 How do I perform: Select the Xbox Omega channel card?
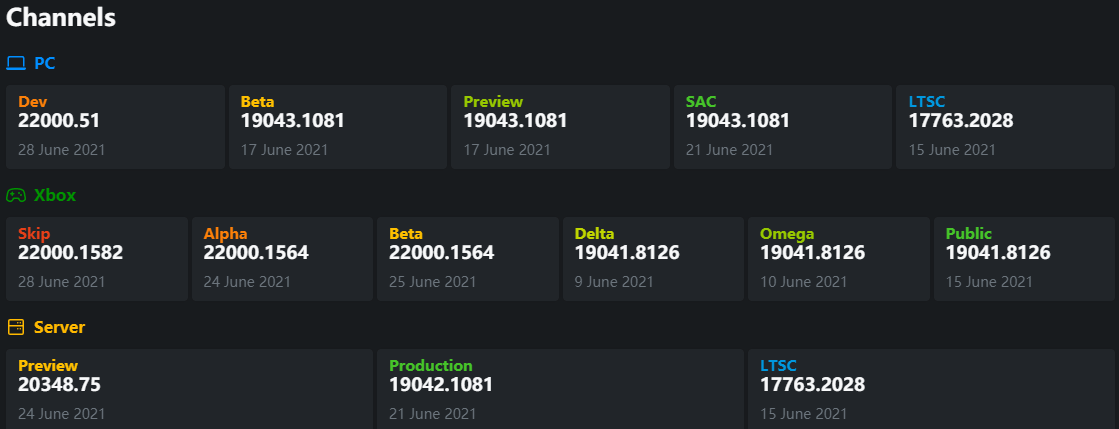click(839, 259)
